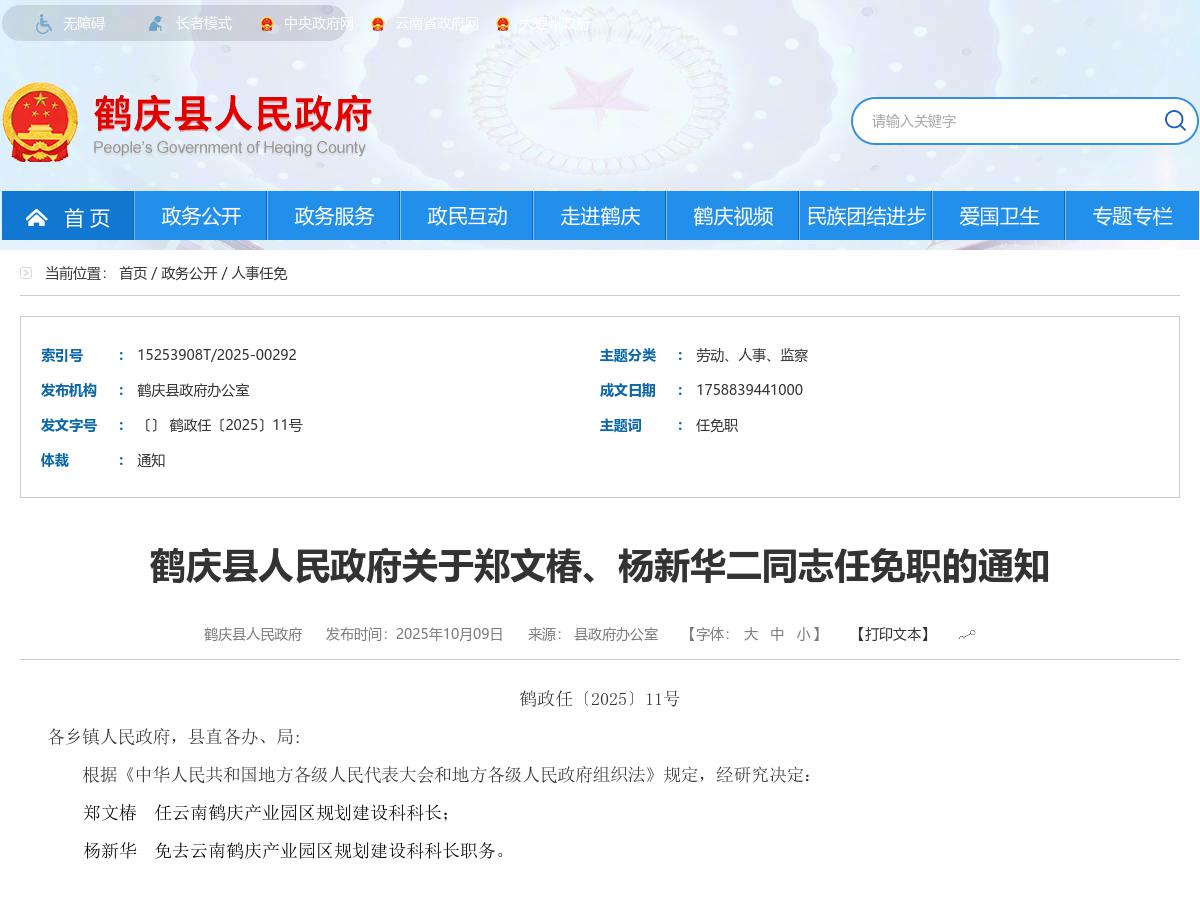This screenshot has width=1200, height=900.
Task: Click the share icon after 打印文本
Action: 966,633
